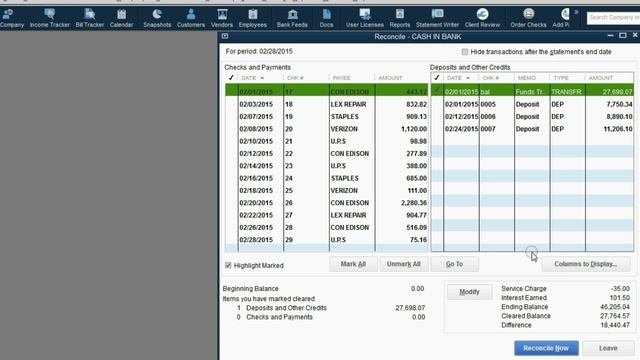Screen dimensions: 640x360
Task: Open the Calendar
Action: pyautogui.click(x=121, y=18)
